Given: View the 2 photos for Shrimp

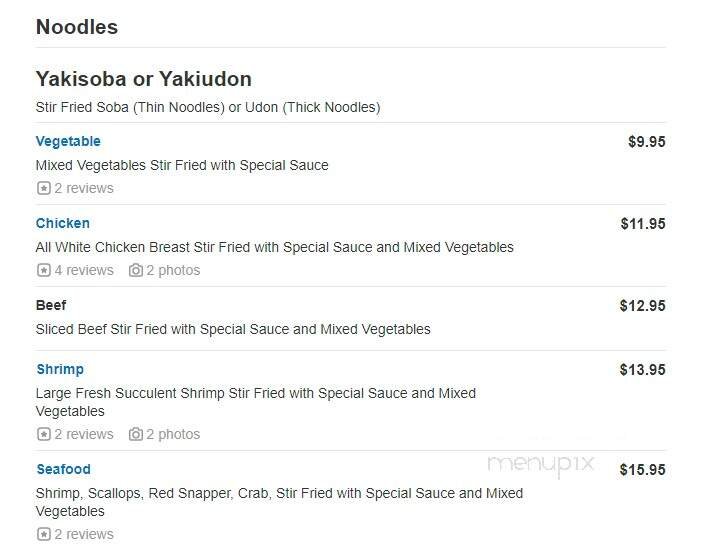Looking at the screenshot, I should pos(173,434).
